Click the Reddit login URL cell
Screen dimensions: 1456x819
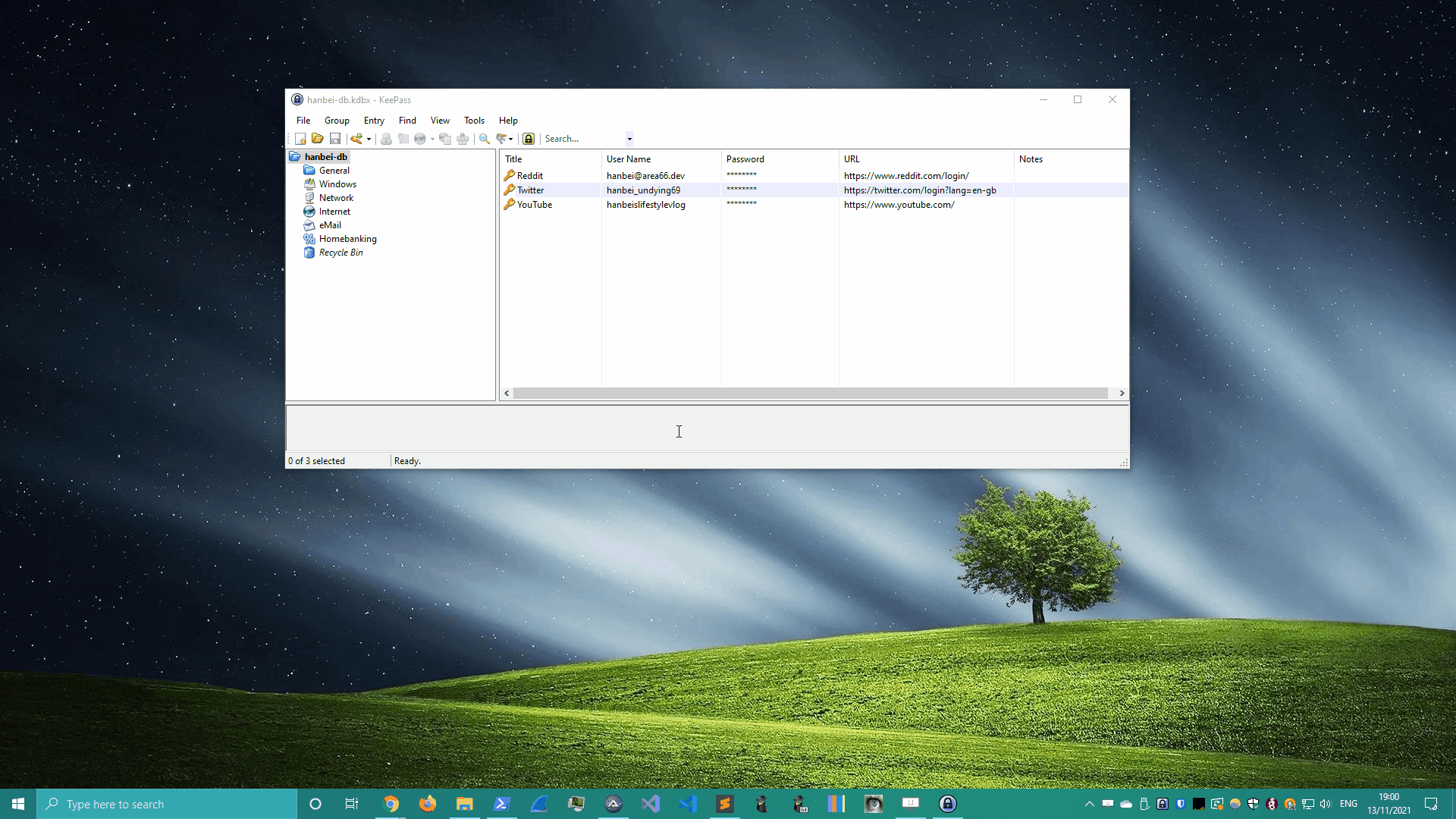906,176
